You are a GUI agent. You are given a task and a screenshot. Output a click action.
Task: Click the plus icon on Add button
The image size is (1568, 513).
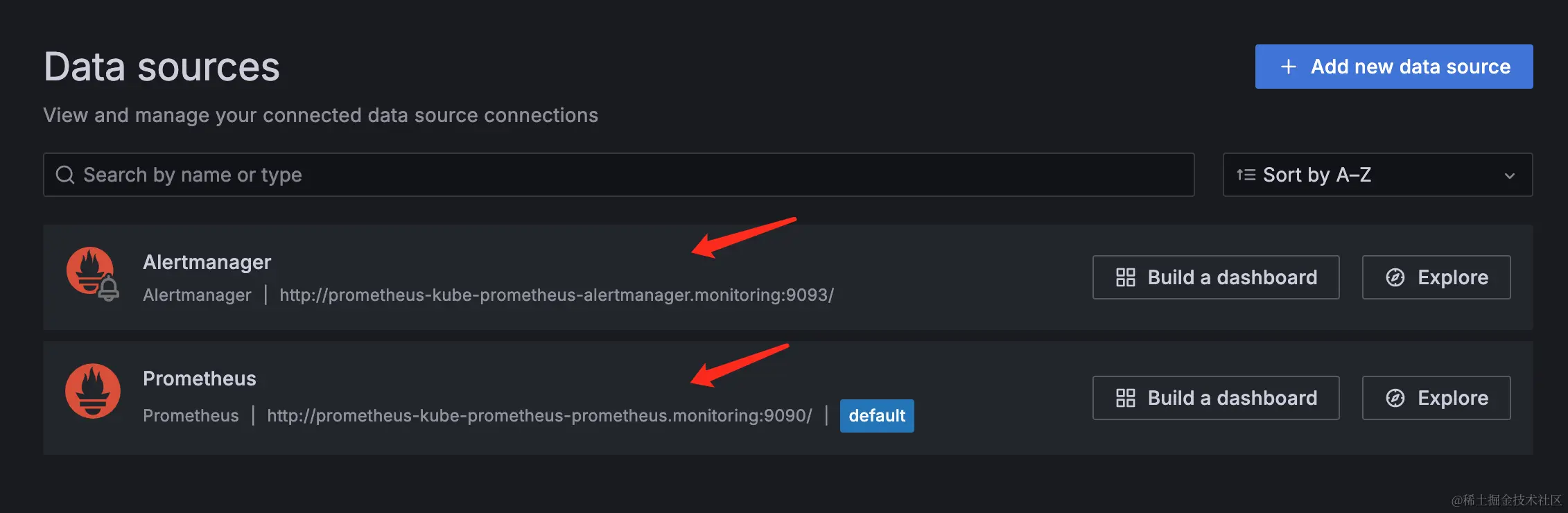tap(1288, 67)
